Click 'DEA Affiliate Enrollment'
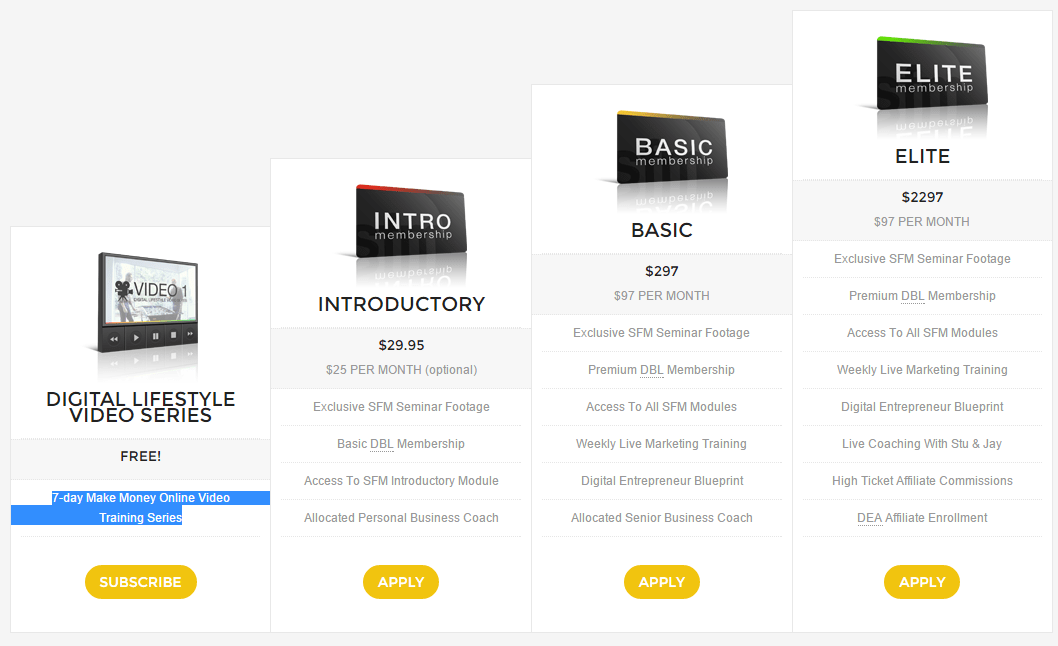 coord(922,518)
